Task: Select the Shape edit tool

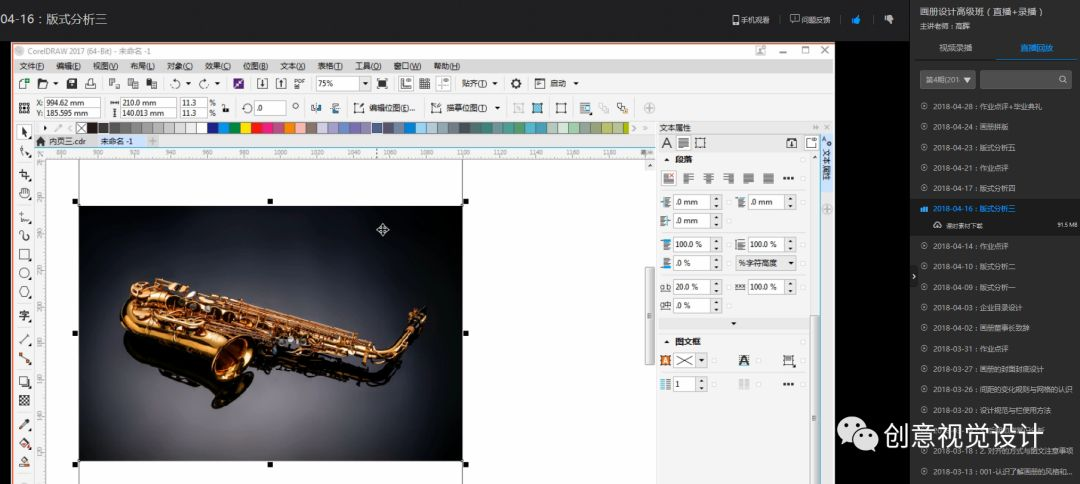Action: click(x=25, y=151)
